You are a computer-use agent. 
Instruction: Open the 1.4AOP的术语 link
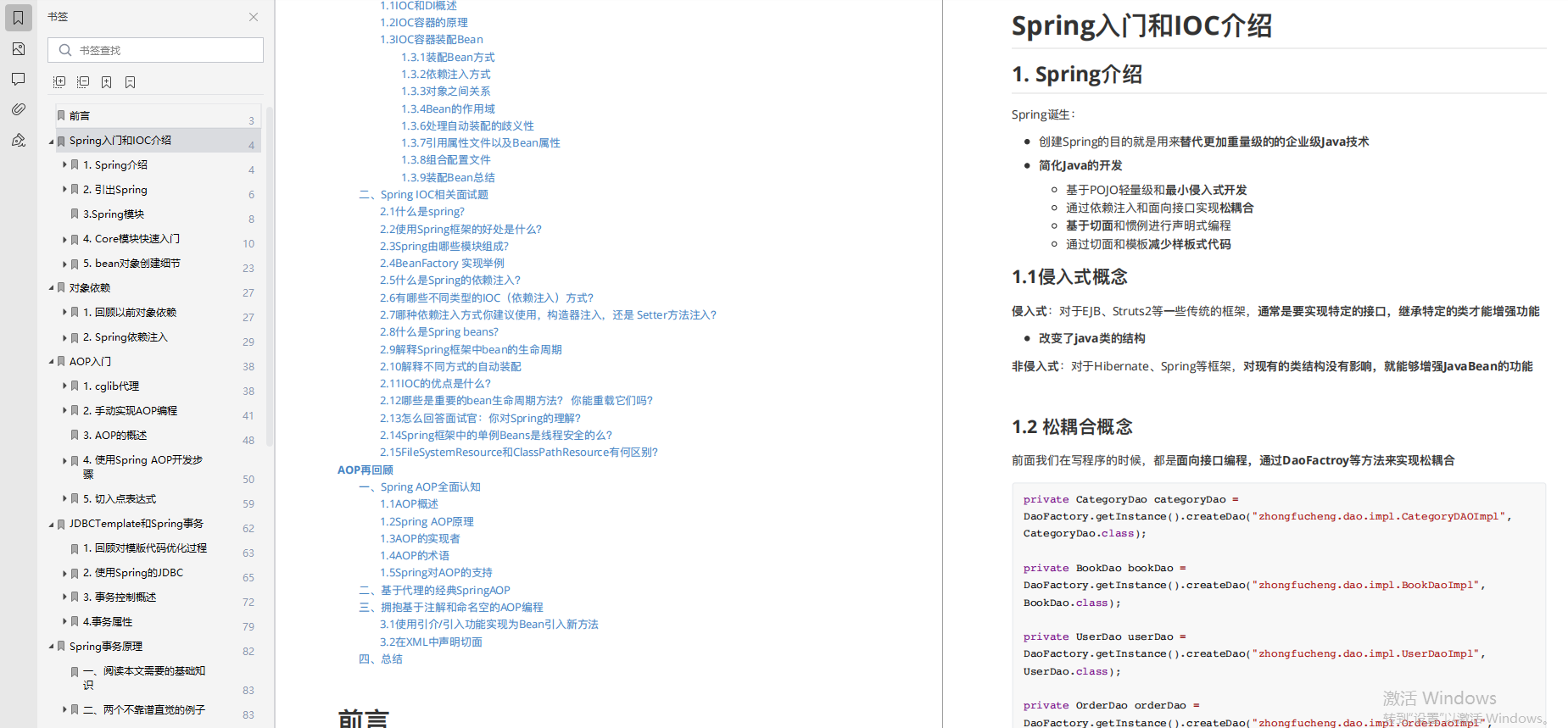415,556
